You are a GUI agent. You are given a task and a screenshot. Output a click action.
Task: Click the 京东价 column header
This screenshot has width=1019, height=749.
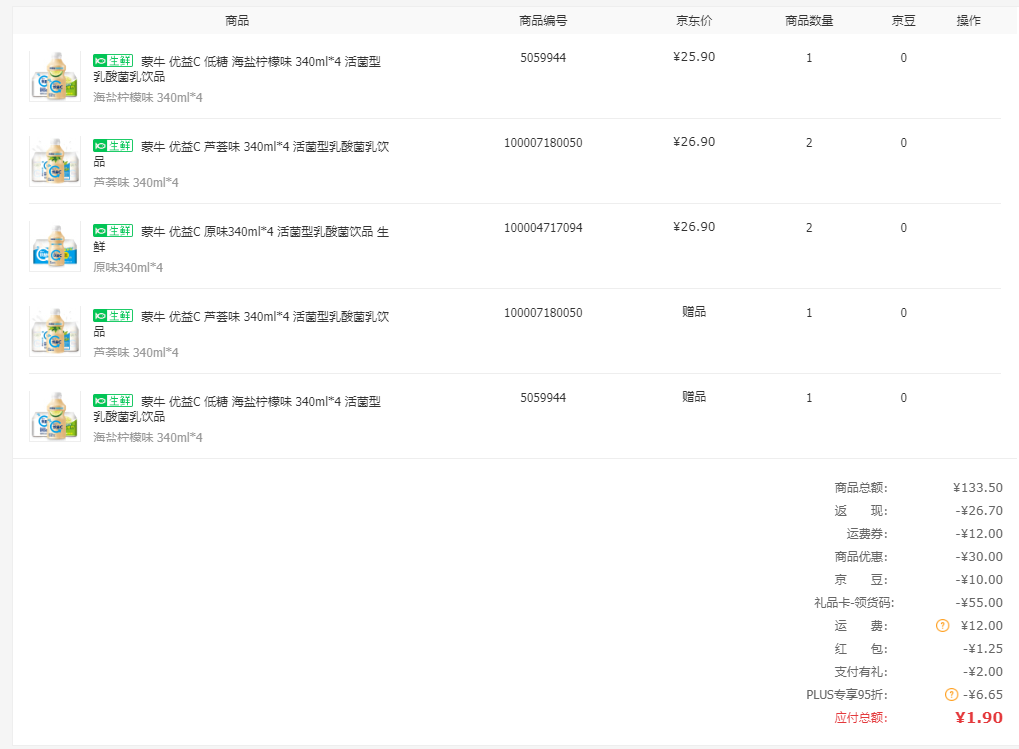(x=694, y=21)
